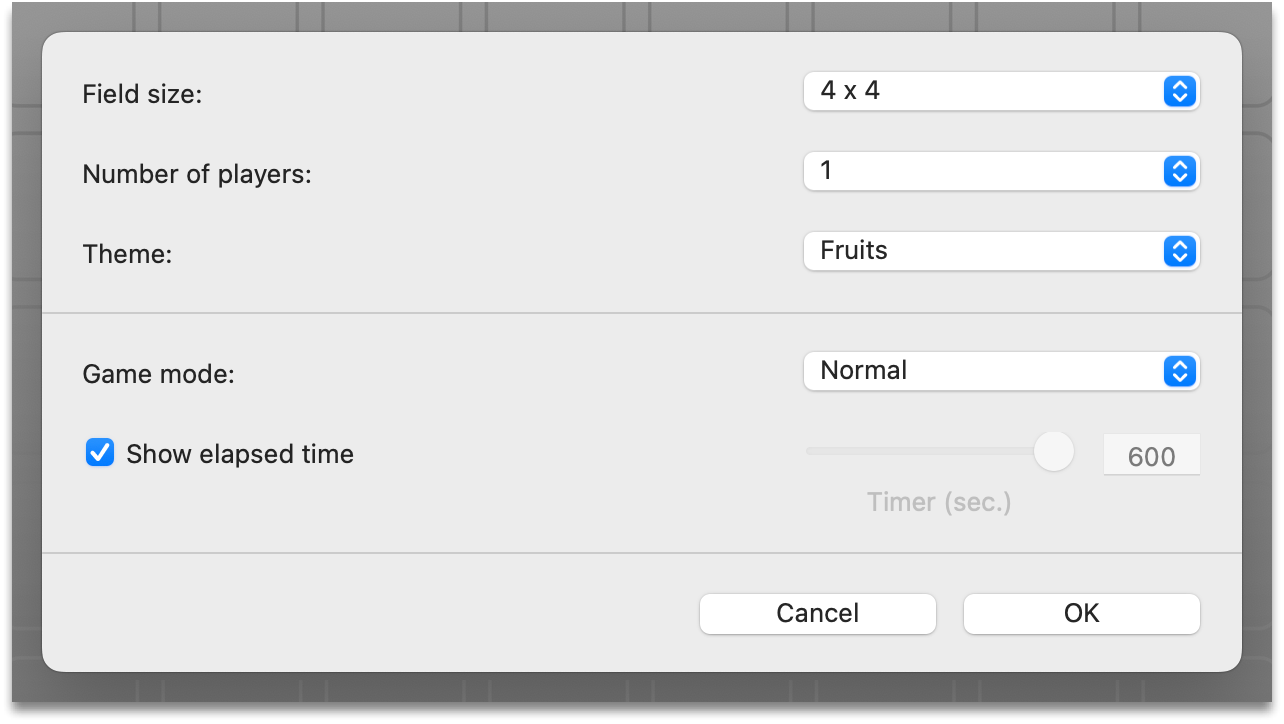Click the timer seconds field showing 600
1284x724 pixels.
coord(1151,456)
